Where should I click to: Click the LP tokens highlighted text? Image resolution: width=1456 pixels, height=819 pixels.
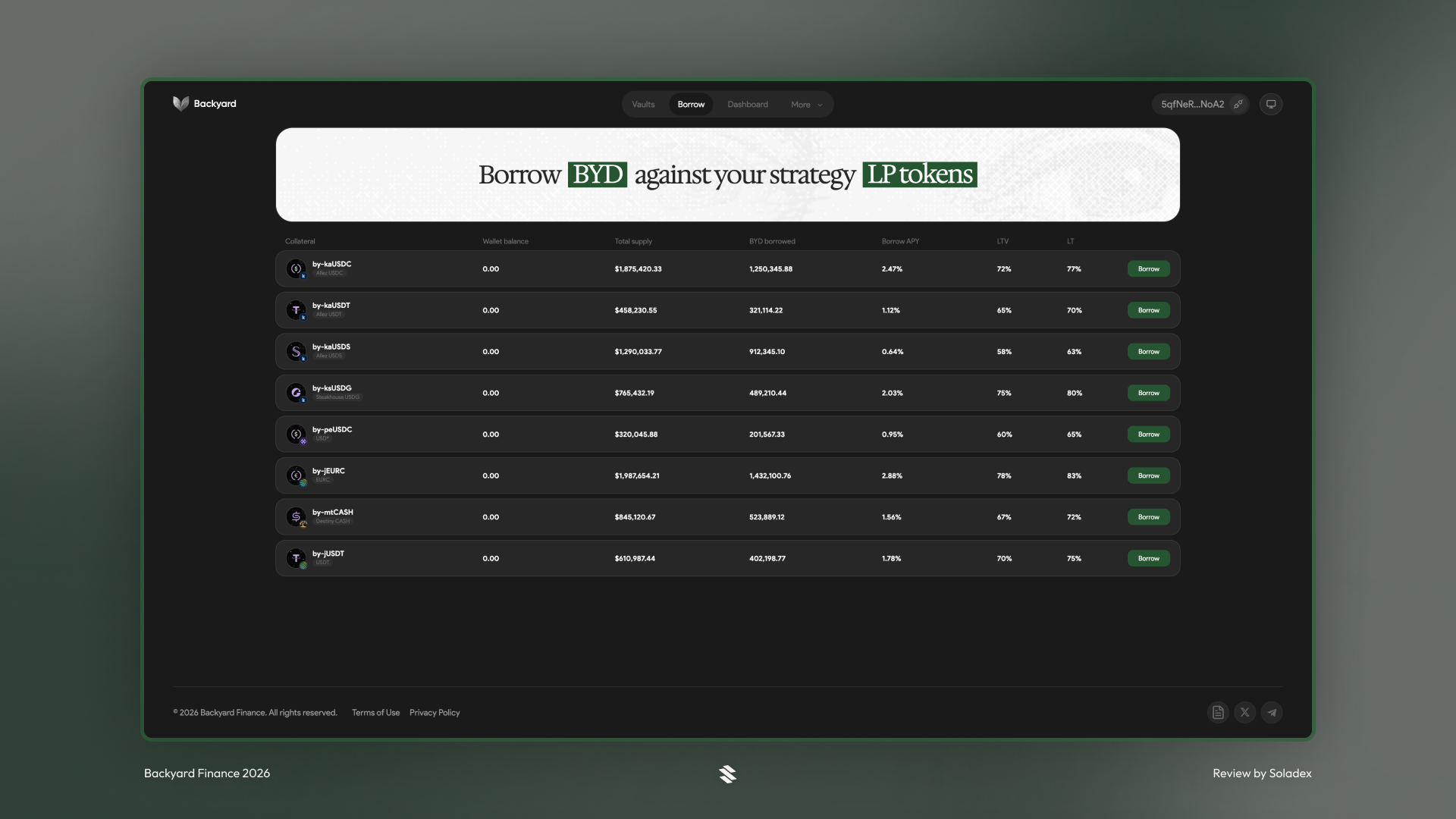(x=920, y=174)
